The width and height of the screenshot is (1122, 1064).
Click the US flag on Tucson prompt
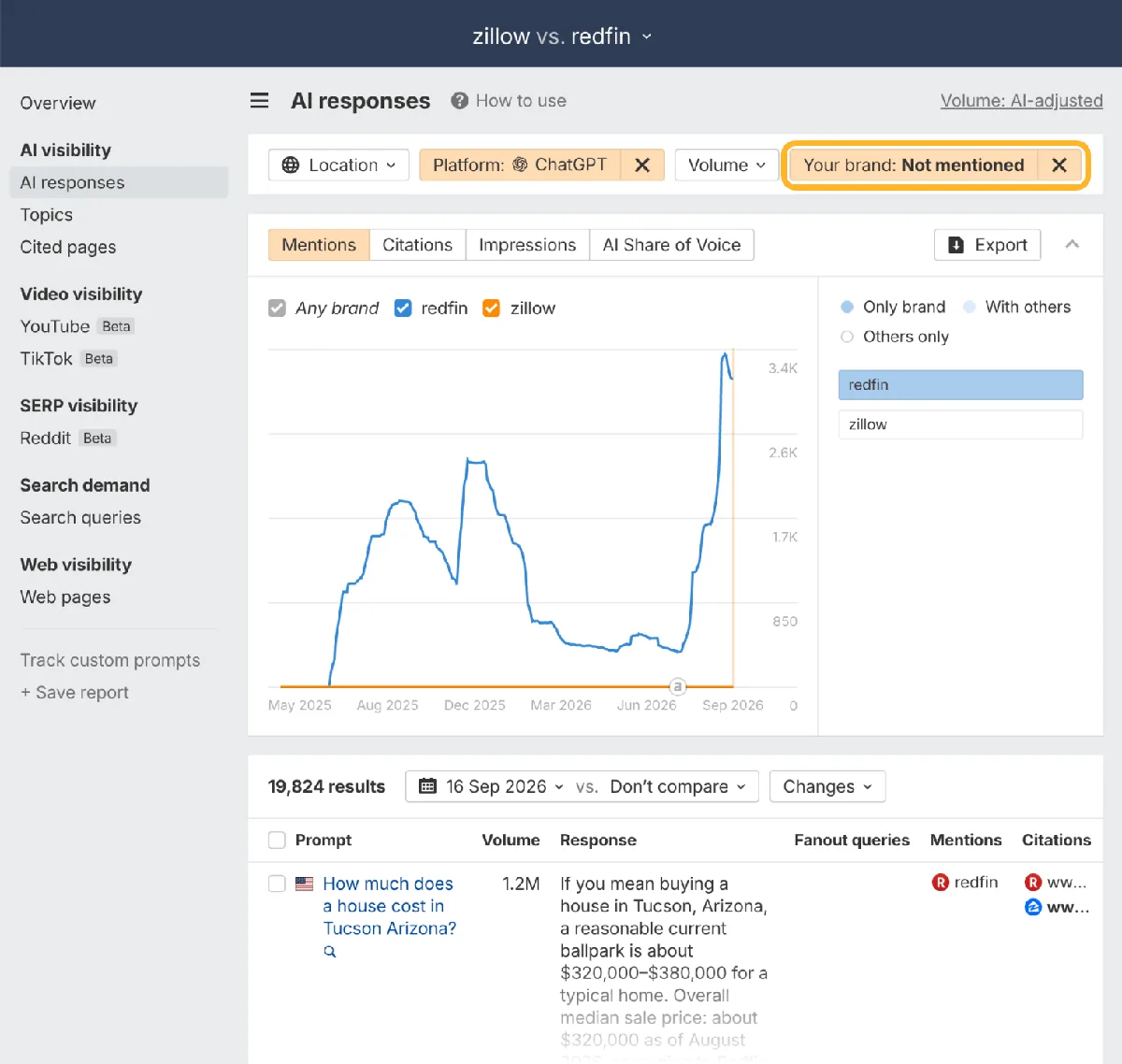pos(305,884)
